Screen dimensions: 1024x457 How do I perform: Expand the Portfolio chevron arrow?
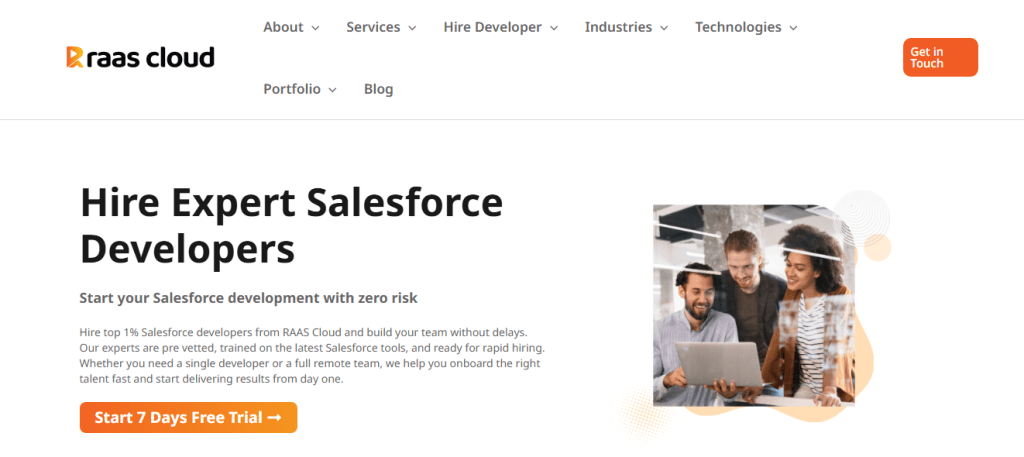[x=332, y=90]
